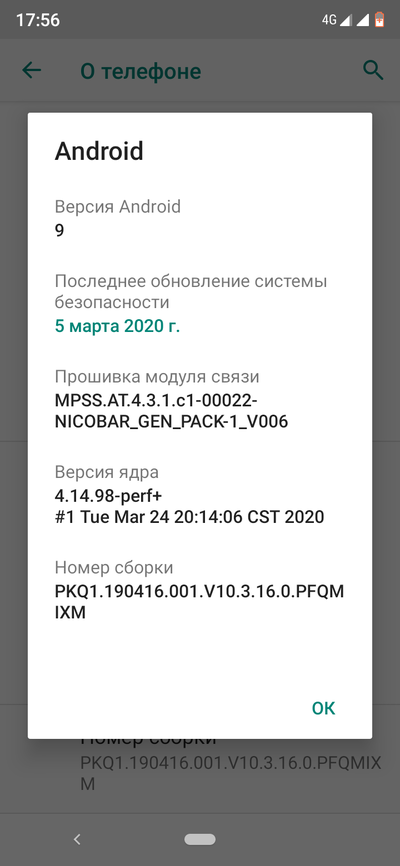Tap the build number PKQ1.190416.001 in dialog
Viewport: 400px width, 866px height.
[x=199, y=601]
